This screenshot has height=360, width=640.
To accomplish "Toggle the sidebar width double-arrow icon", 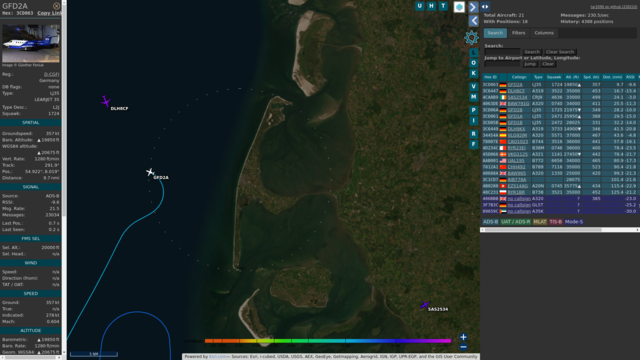I will [484, 7].
